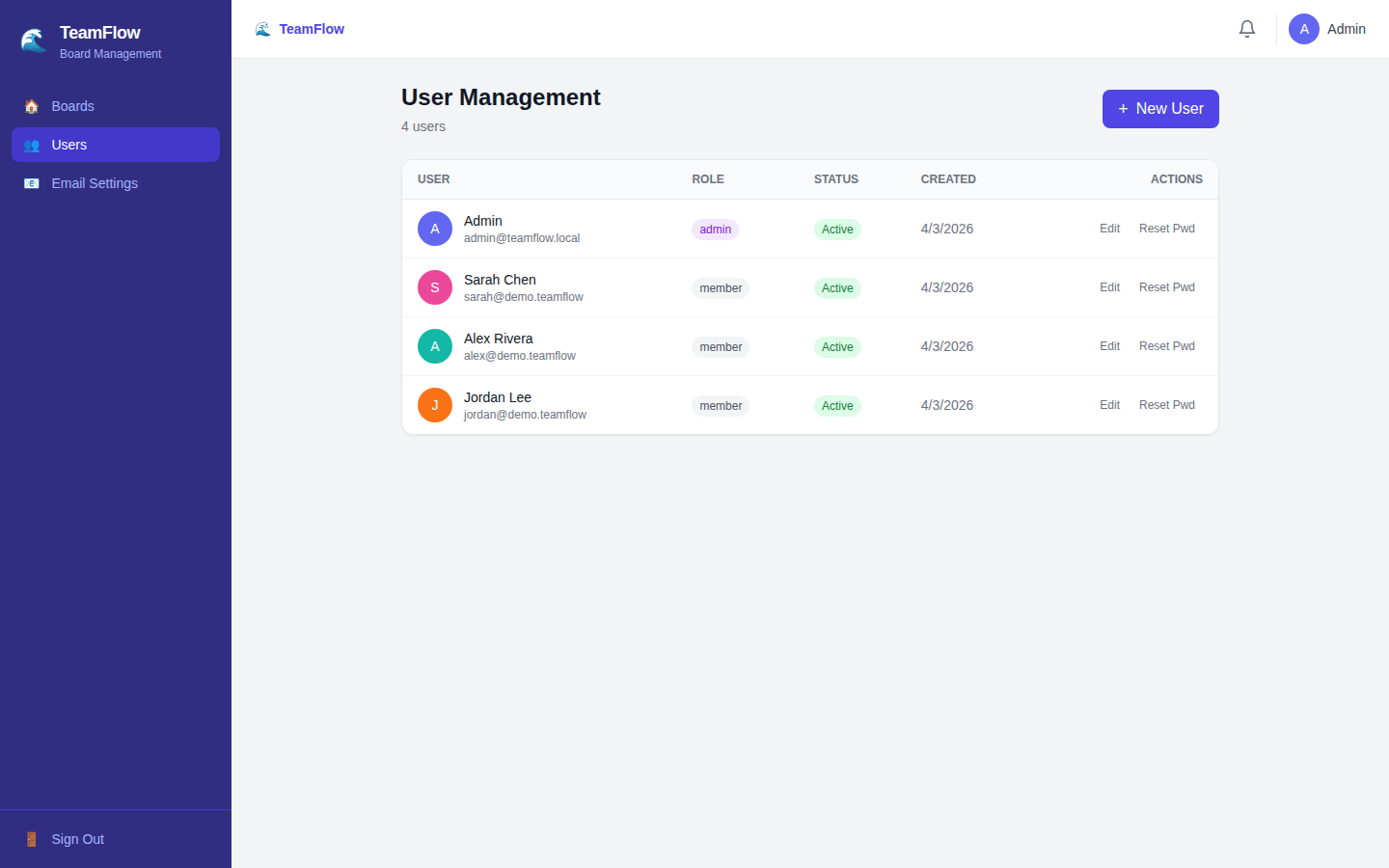
Task: Click Sarah Chen's pink avatar circle
Action: tap(434, 287)
